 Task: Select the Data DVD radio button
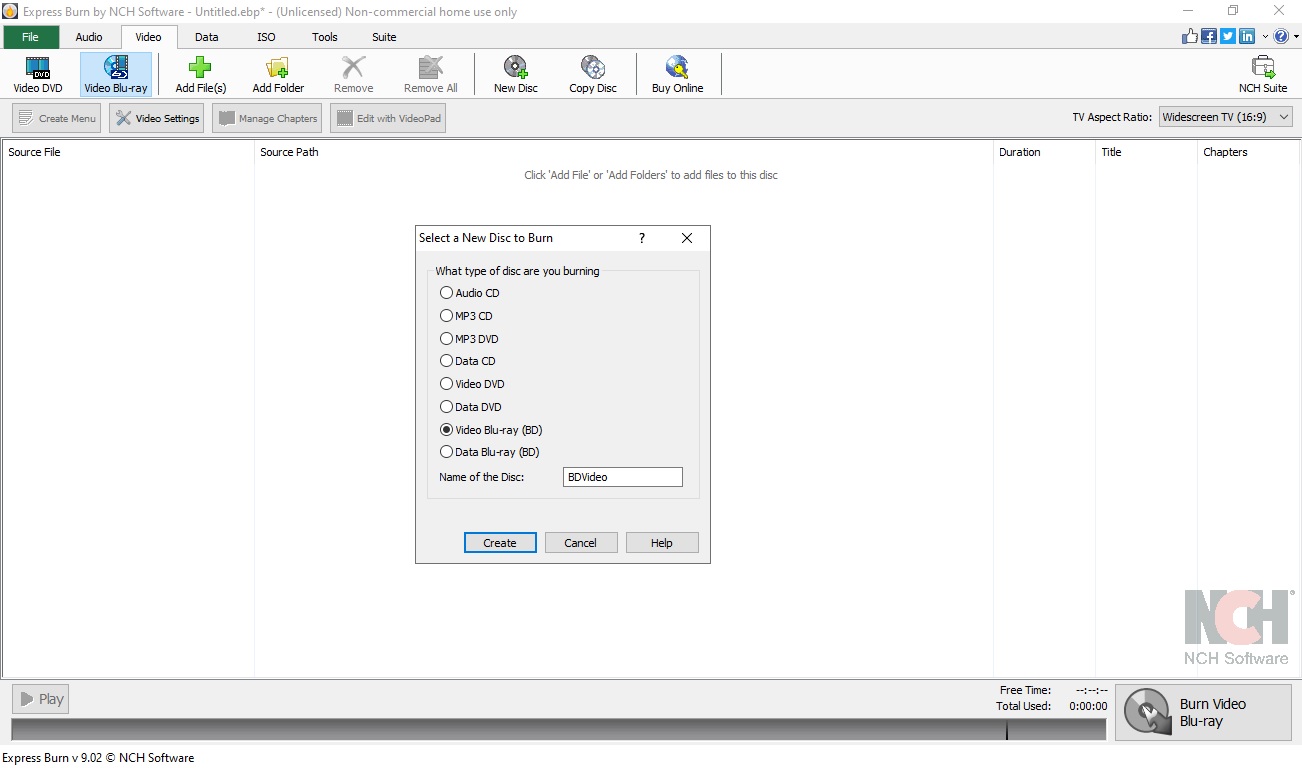click(x=447, y=407)
